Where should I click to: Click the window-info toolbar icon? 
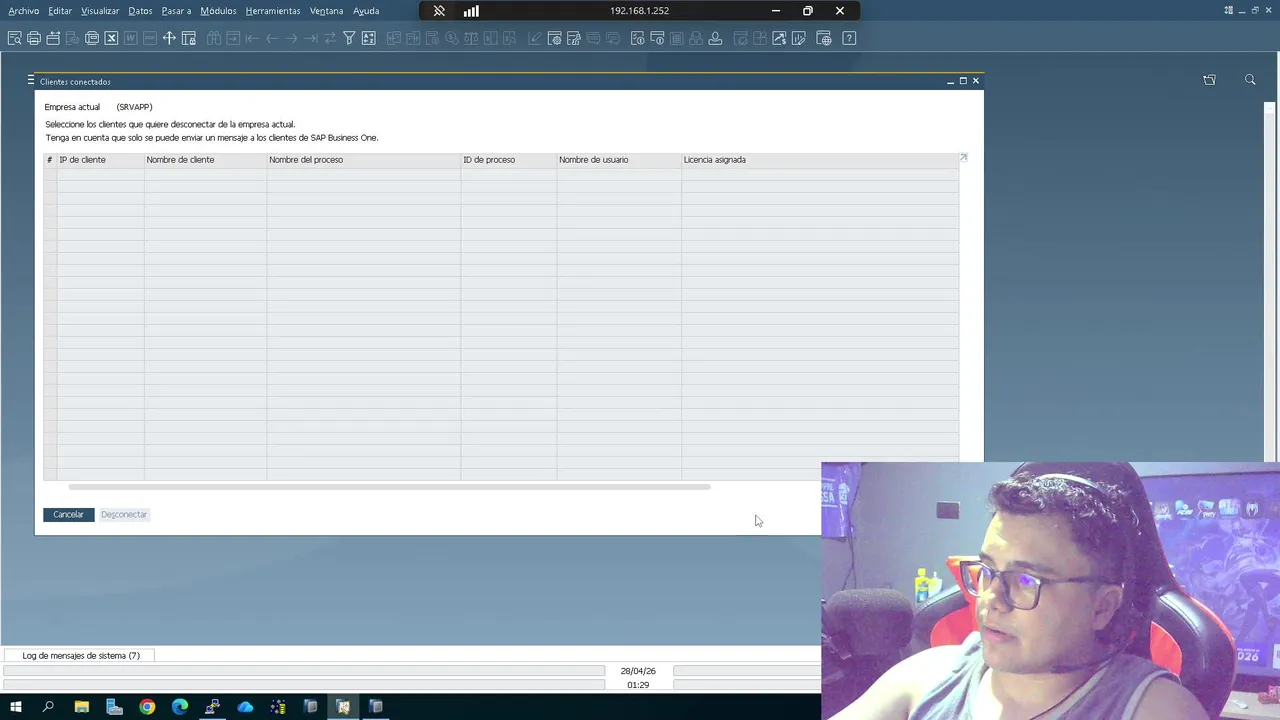pos(657,38)
